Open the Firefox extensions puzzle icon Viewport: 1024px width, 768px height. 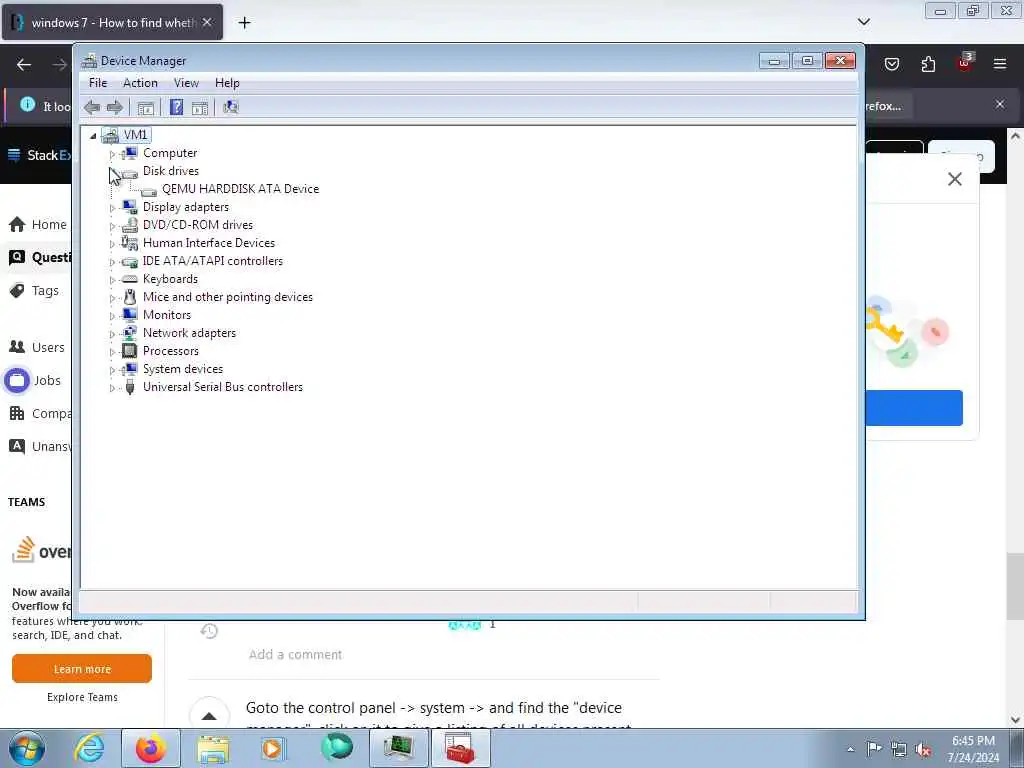[x=928, y=64]
